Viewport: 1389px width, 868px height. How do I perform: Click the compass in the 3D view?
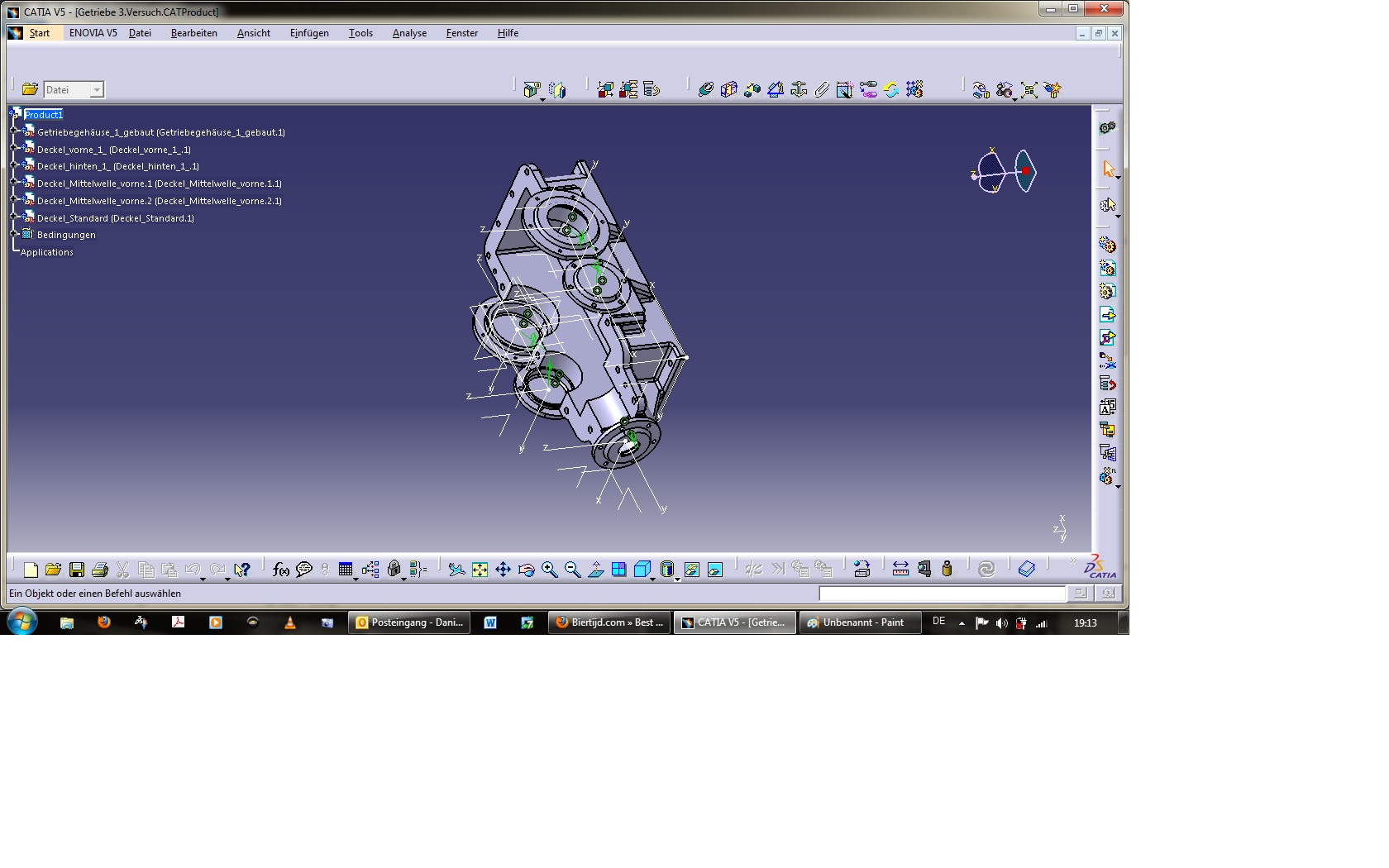tap(1005, 171)
